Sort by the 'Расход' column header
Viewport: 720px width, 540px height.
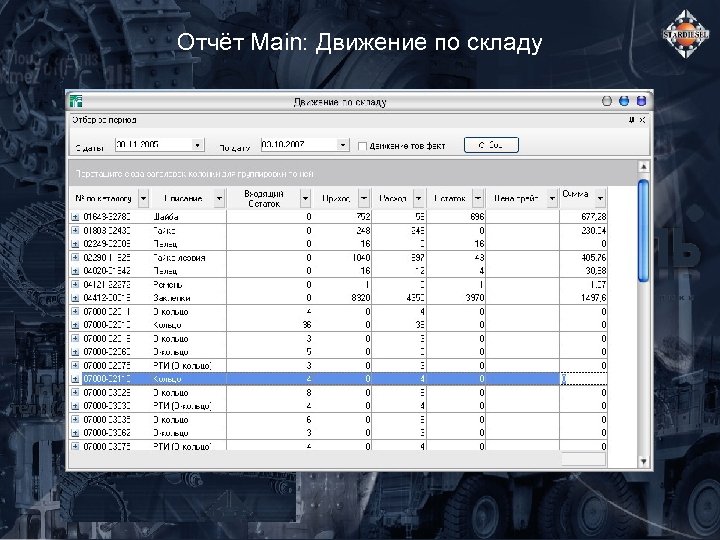pos(393,199)
